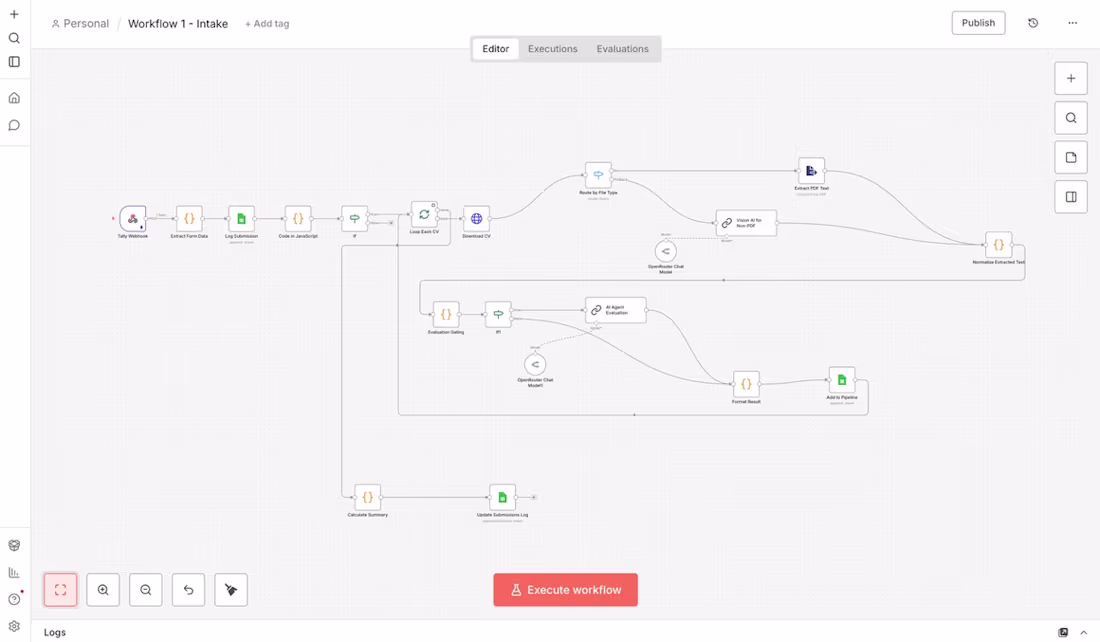Click the Loop Each CV node
Screen dimensions: 1100x642
[424, 215]
